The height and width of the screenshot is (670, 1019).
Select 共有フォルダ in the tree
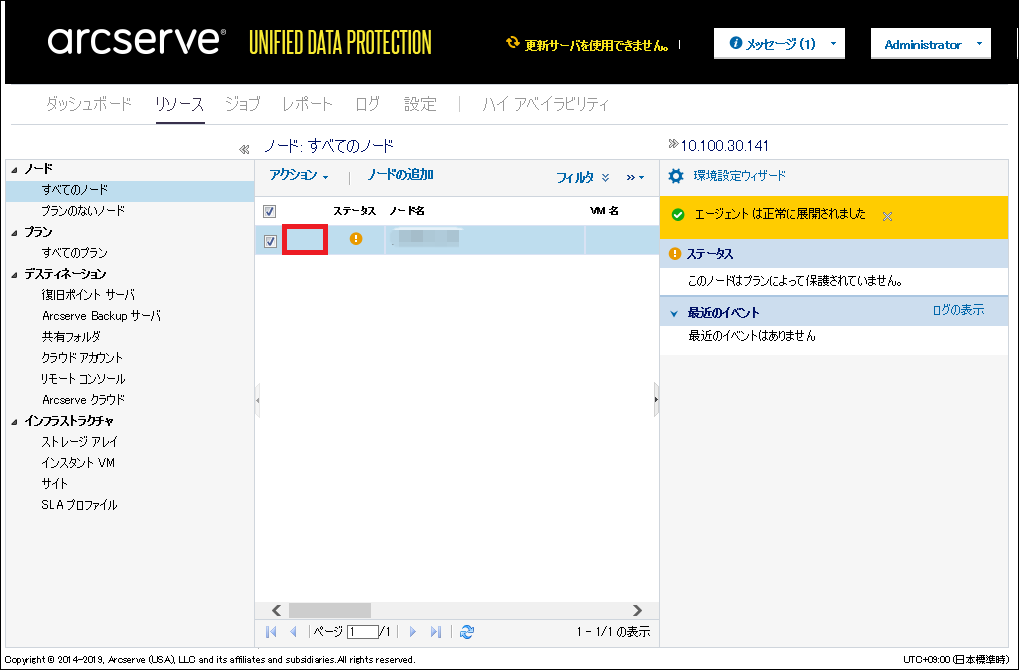coord(71,337)
